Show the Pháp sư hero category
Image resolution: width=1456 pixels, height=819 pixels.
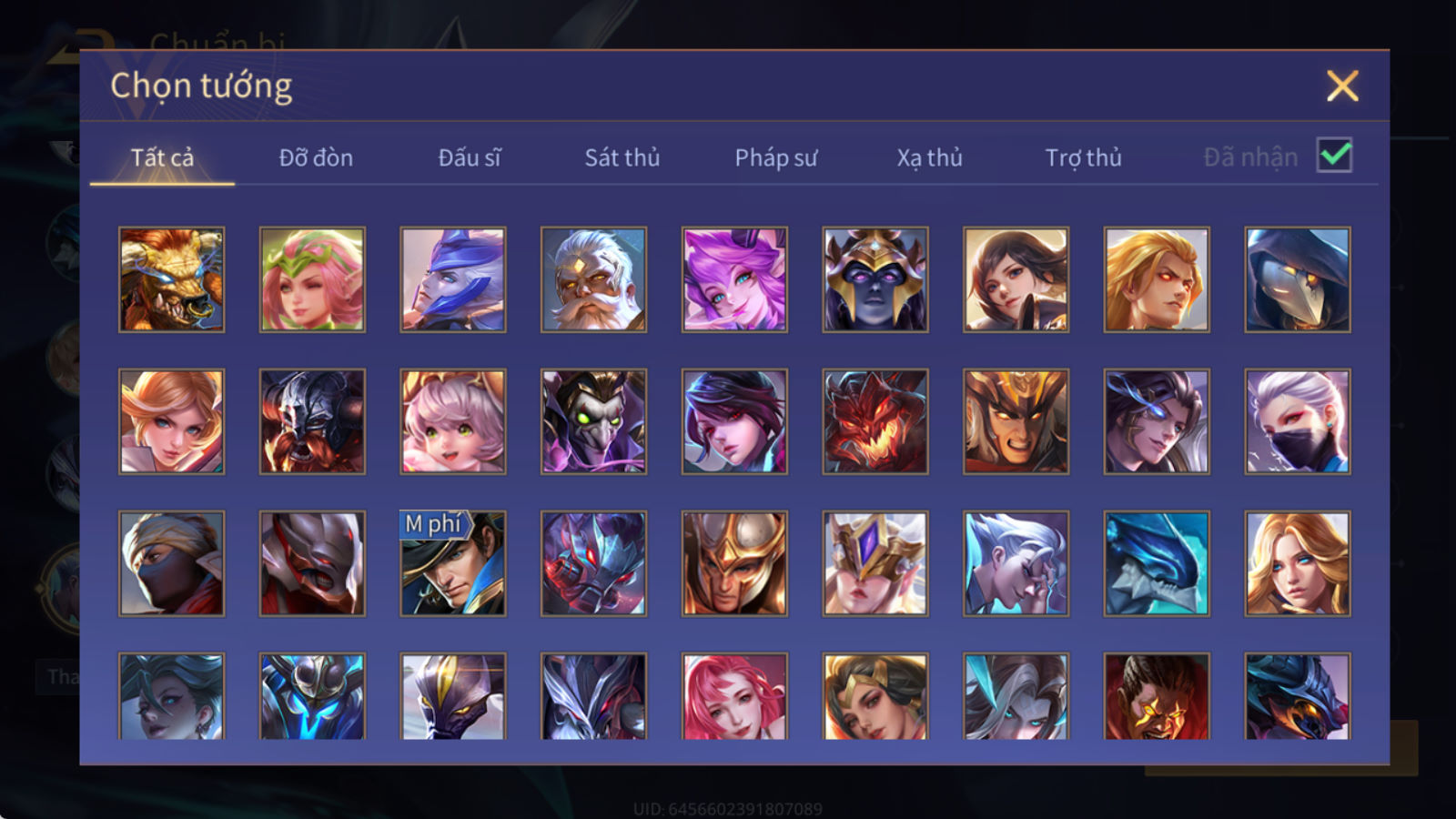tap(776, 157)
